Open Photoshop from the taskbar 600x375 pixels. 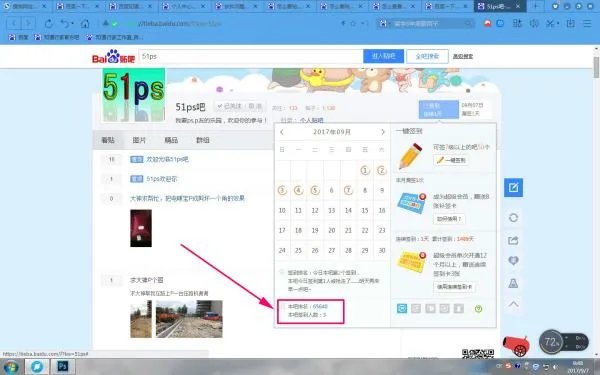(62, 367)
